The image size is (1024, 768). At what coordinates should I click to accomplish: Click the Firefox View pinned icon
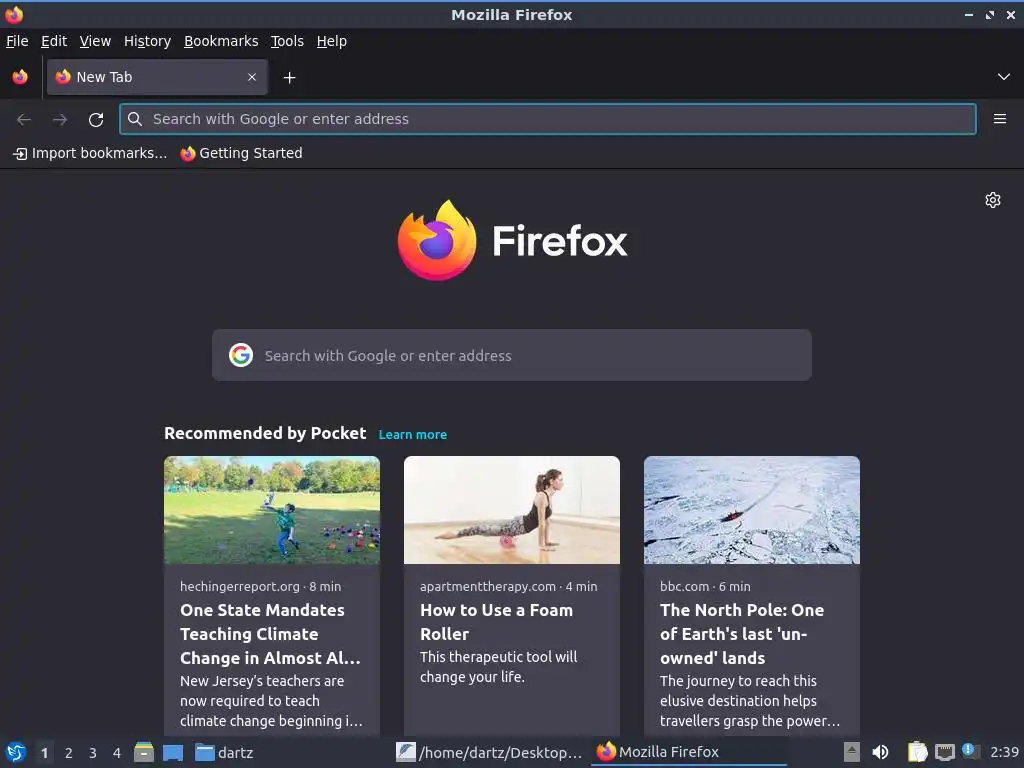[x=20, y=77]
